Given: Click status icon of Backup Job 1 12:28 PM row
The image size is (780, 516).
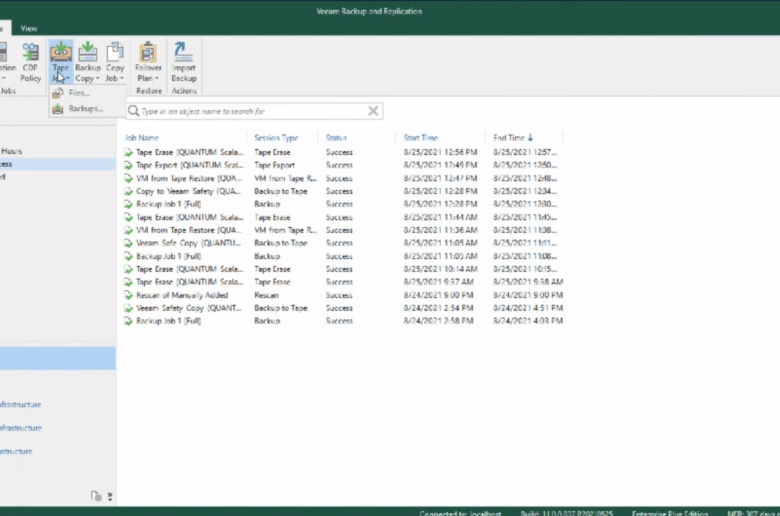Looking at the screenshot, I should 129,204.
